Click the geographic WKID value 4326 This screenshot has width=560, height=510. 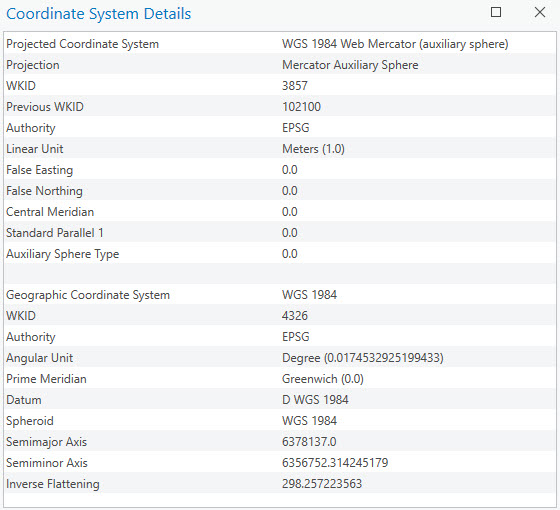295,316
